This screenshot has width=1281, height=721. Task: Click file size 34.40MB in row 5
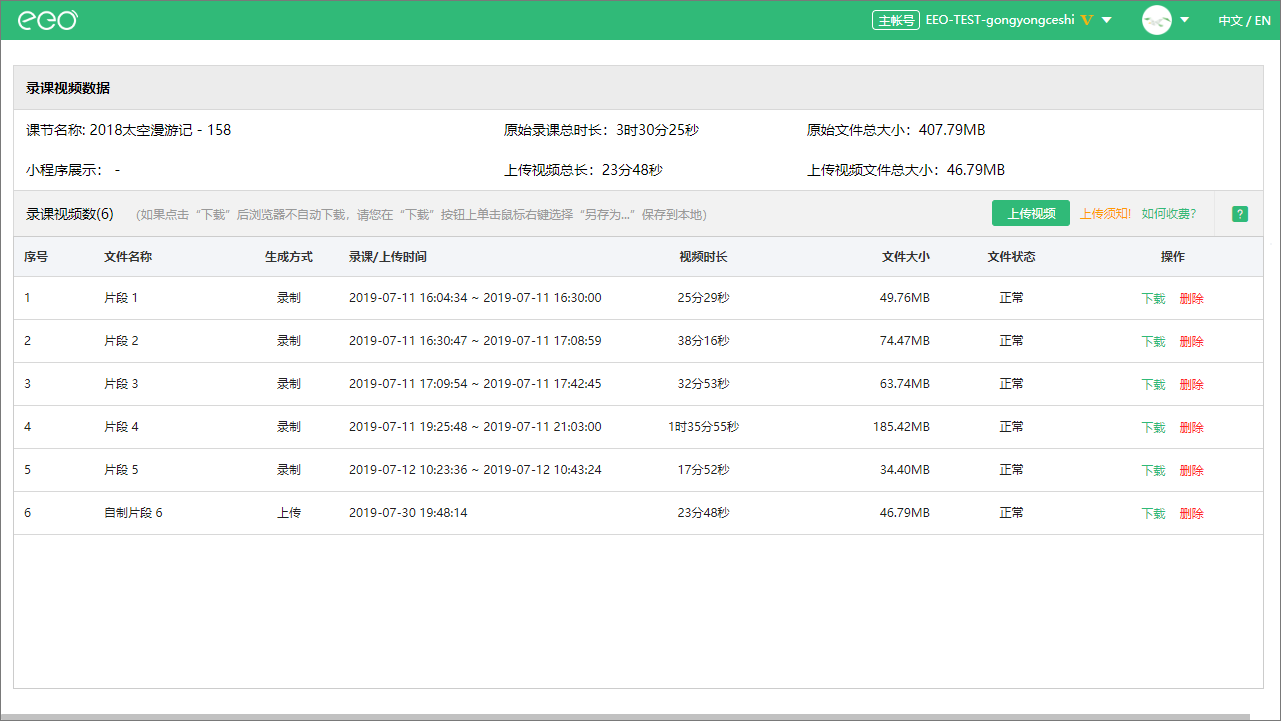pos(905,470)
